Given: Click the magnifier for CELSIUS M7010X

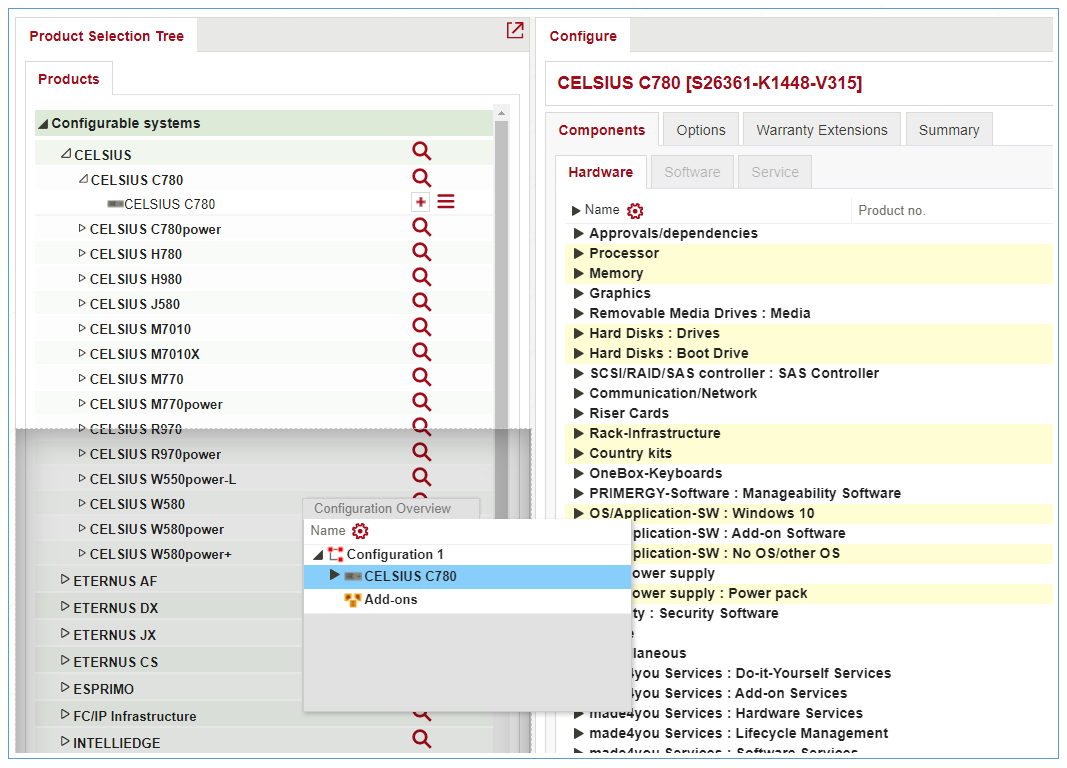Looking at the screenshot, I should click(x=422, y=352).
